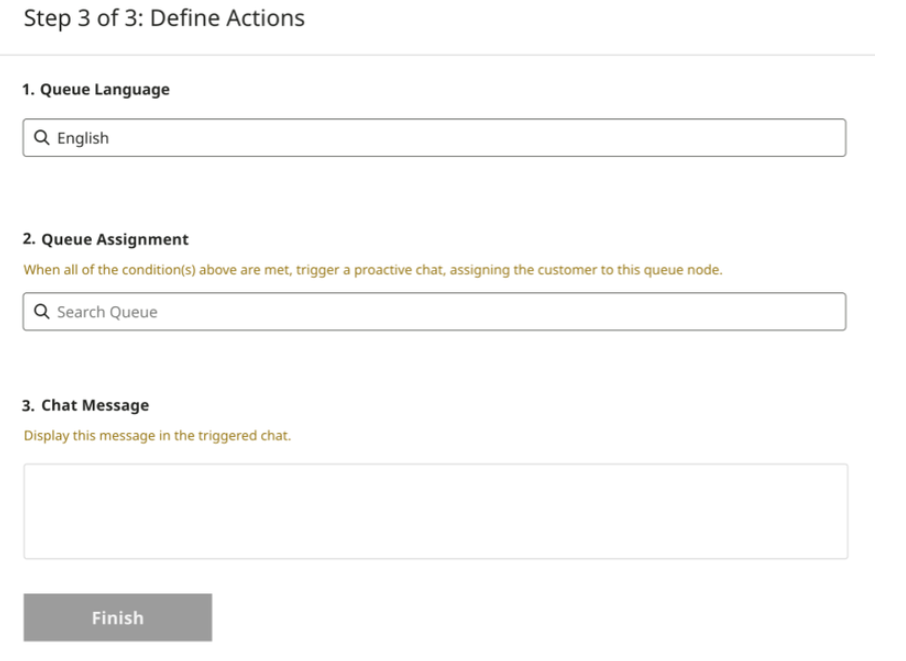Click the Search Queue placeholder text
This screenshot has width=906, height=661.
(x=107, y=312)
